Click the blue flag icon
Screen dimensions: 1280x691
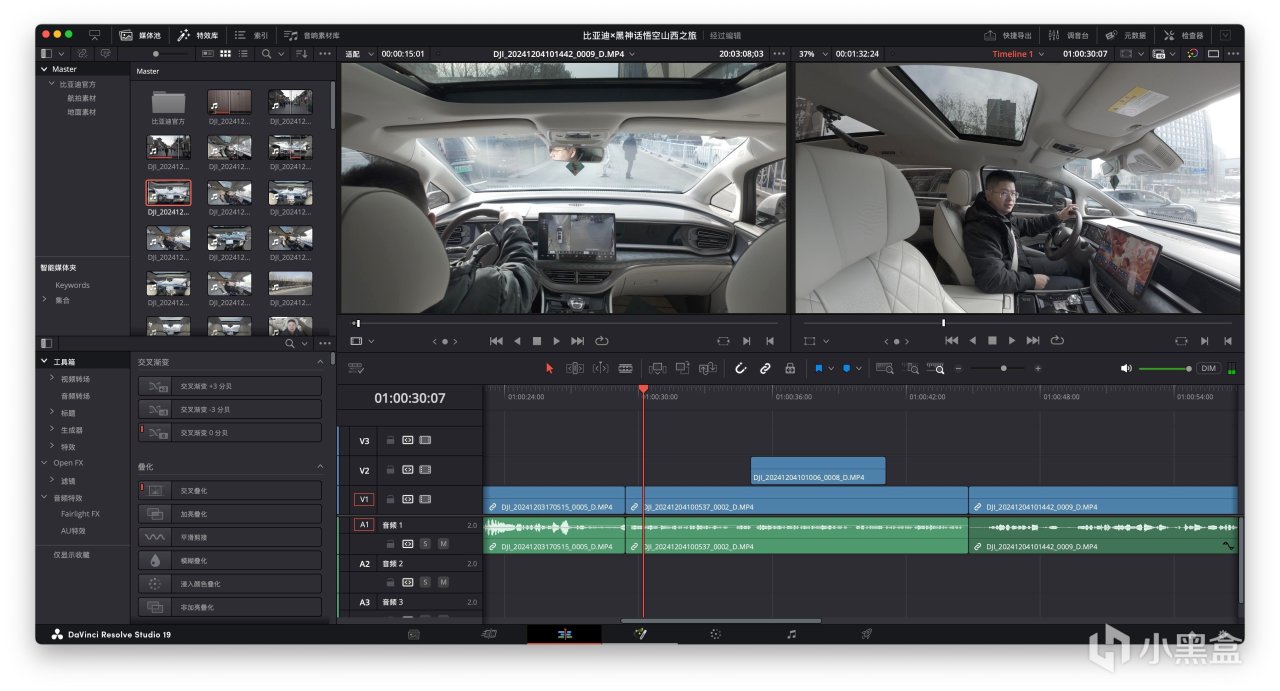pos(819,368)
